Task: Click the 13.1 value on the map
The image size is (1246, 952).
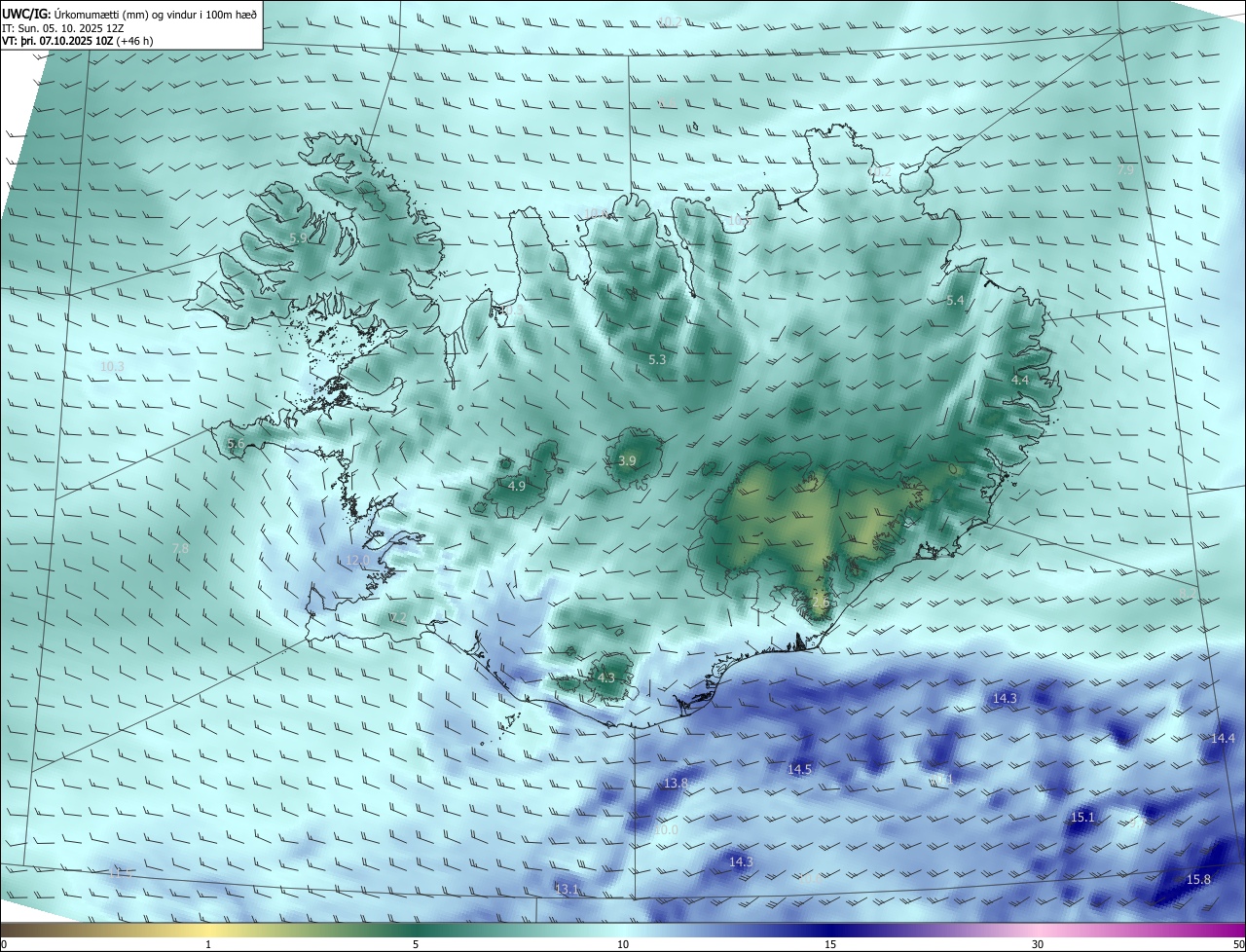Action: click(567, 890)
